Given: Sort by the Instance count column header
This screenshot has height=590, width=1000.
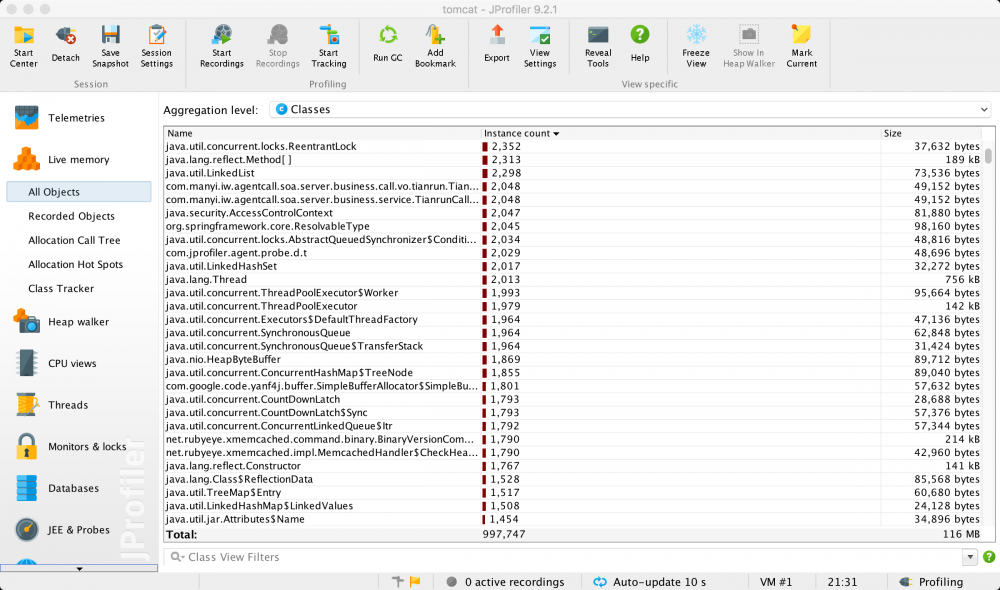Looking at the screenshot, I should point(522,133).
